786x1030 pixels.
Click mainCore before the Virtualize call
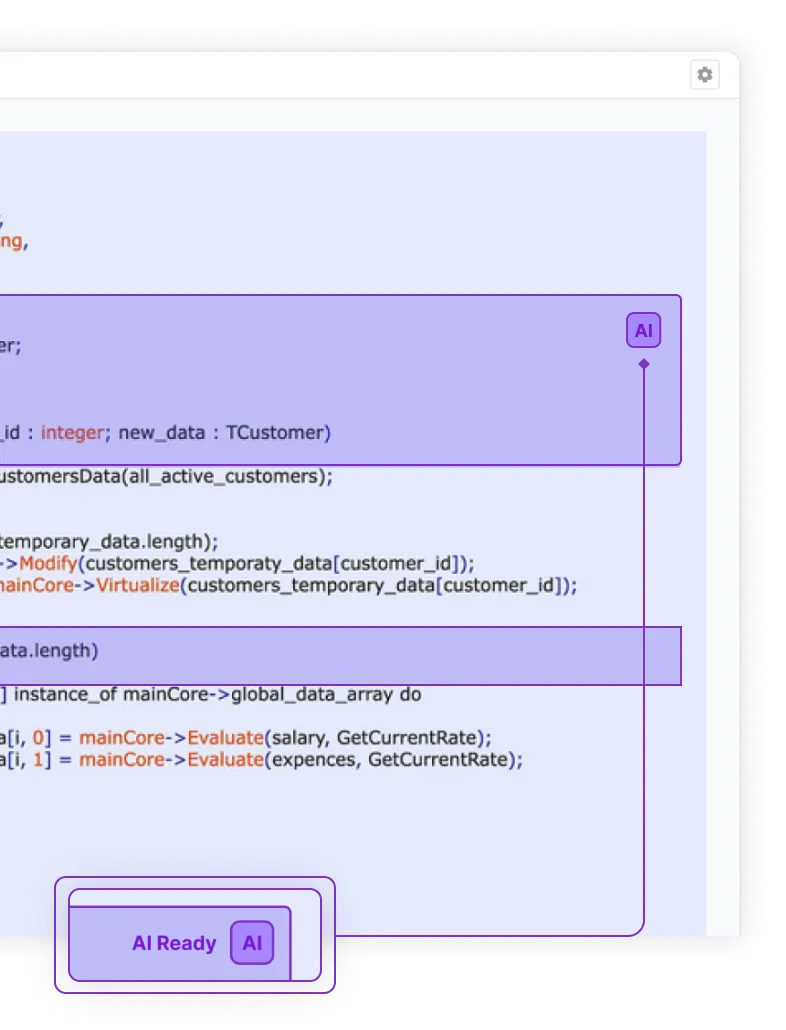(37, 585)
